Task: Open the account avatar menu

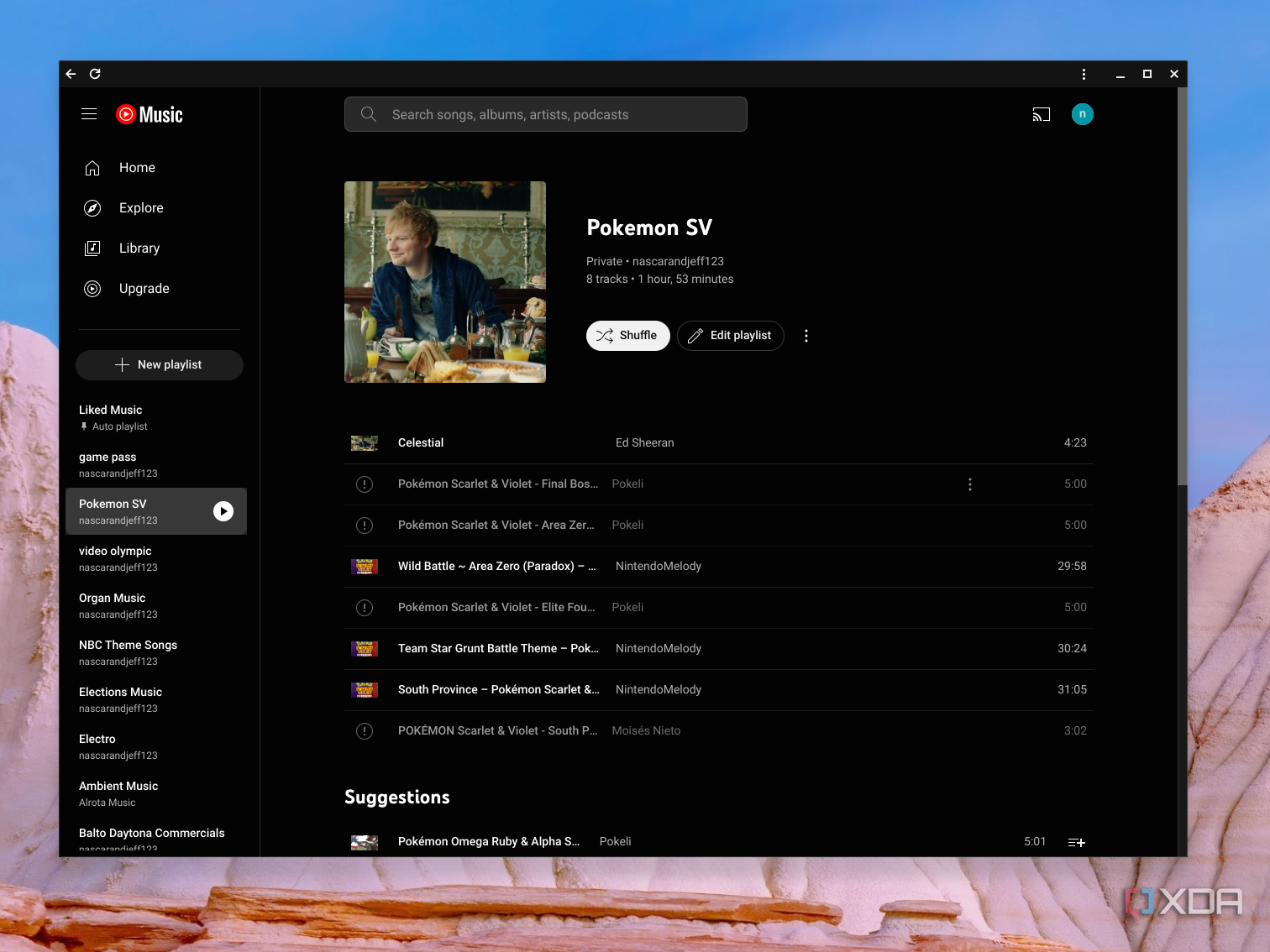Action: 1083,114
